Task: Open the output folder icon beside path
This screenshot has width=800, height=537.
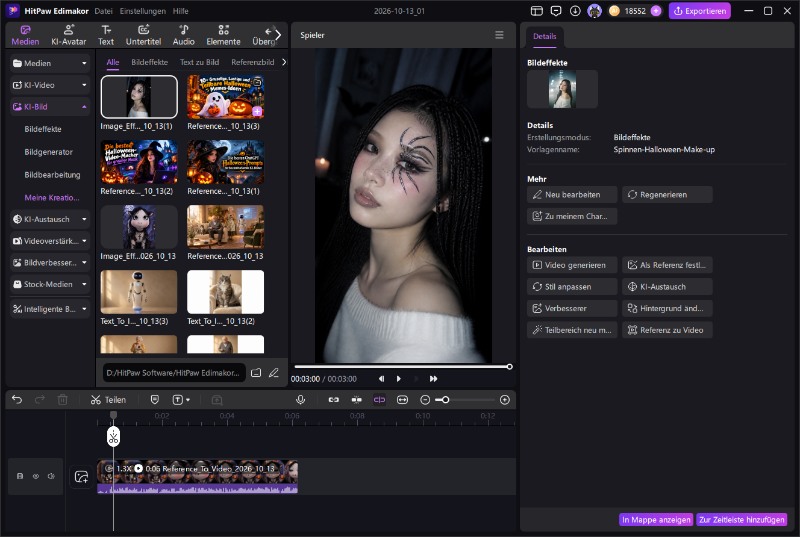Action: click(x=256, y=373)
